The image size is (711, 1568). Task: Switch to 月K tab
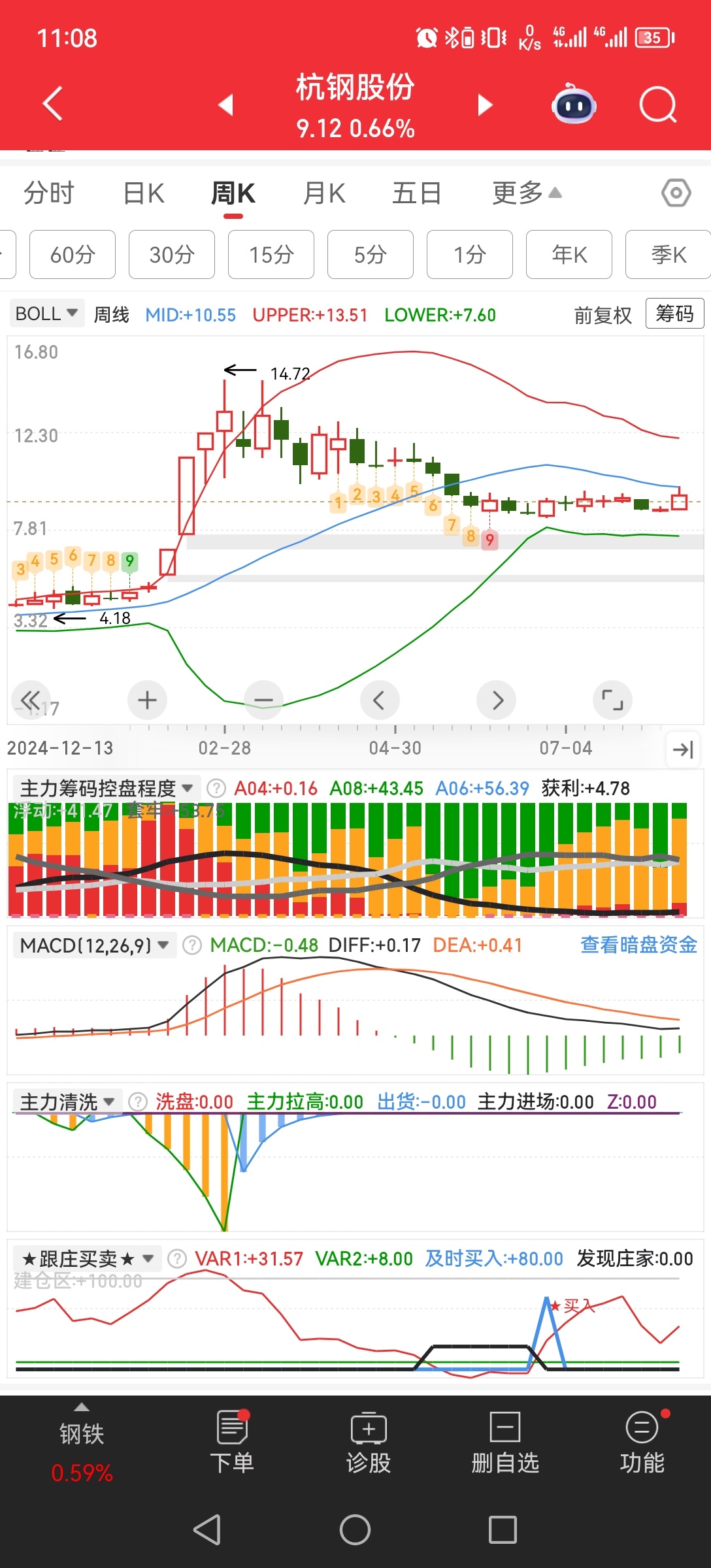click(x=325, y=193)
